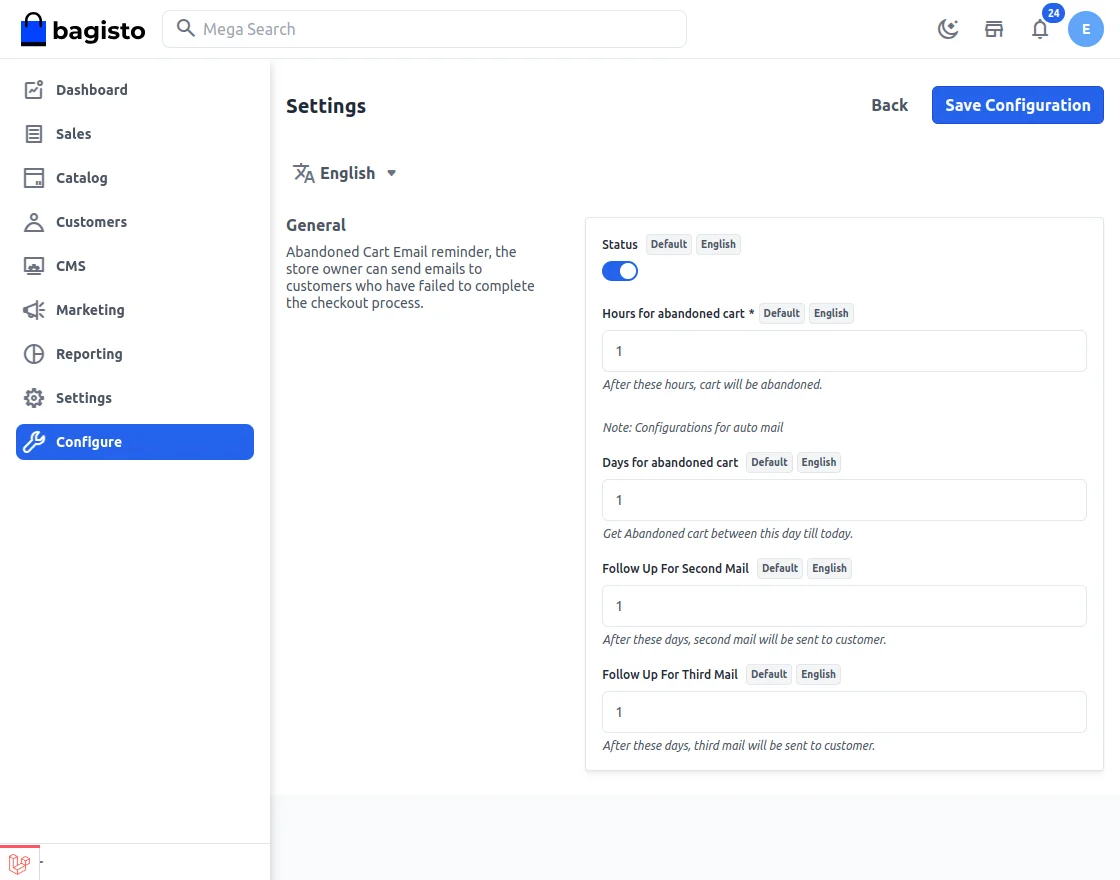Toggle dark mode with the moon icon
Viewport: 1120px width, 880px height.
947,29
